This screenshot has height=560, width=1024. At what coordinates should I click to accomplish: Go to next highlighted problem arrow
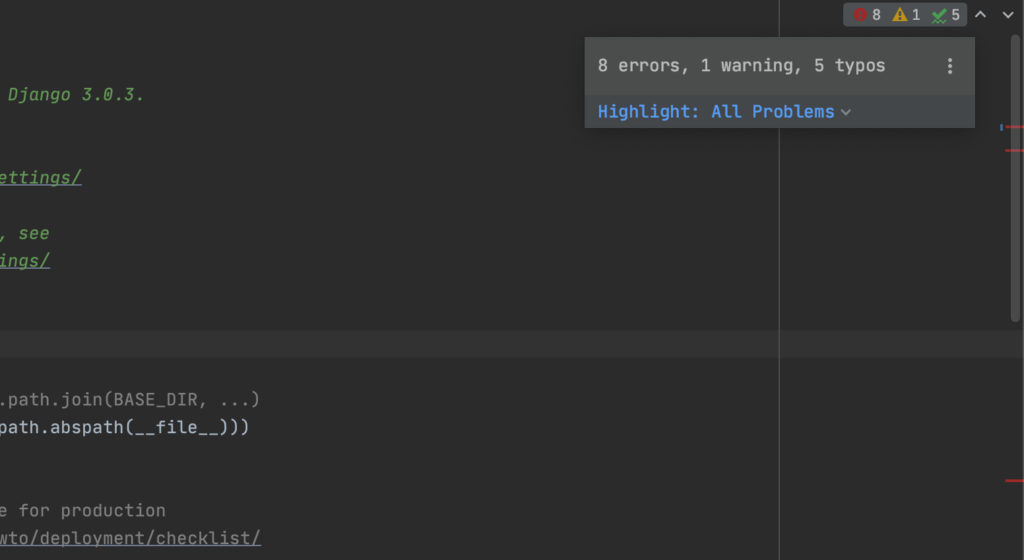1008,14
